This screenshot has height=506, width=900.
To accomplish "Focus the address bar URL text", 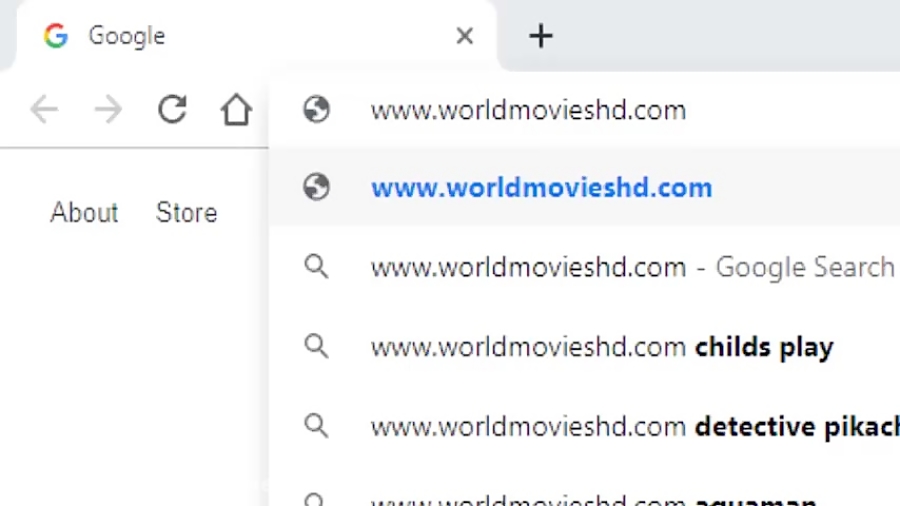I will [528, 109].
